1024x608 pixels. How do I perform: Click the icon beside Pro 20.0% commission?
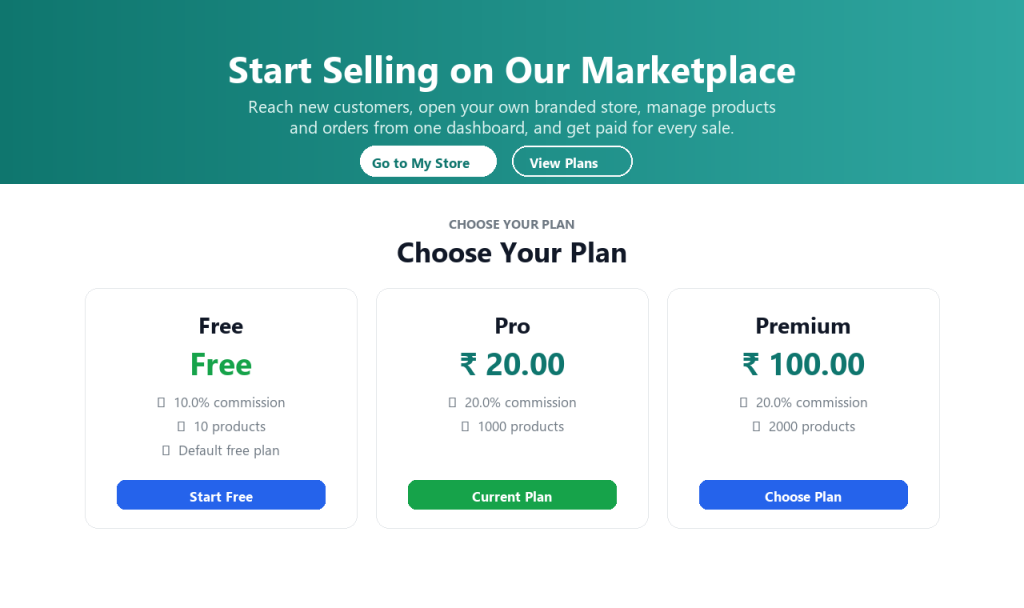[452, 403]
